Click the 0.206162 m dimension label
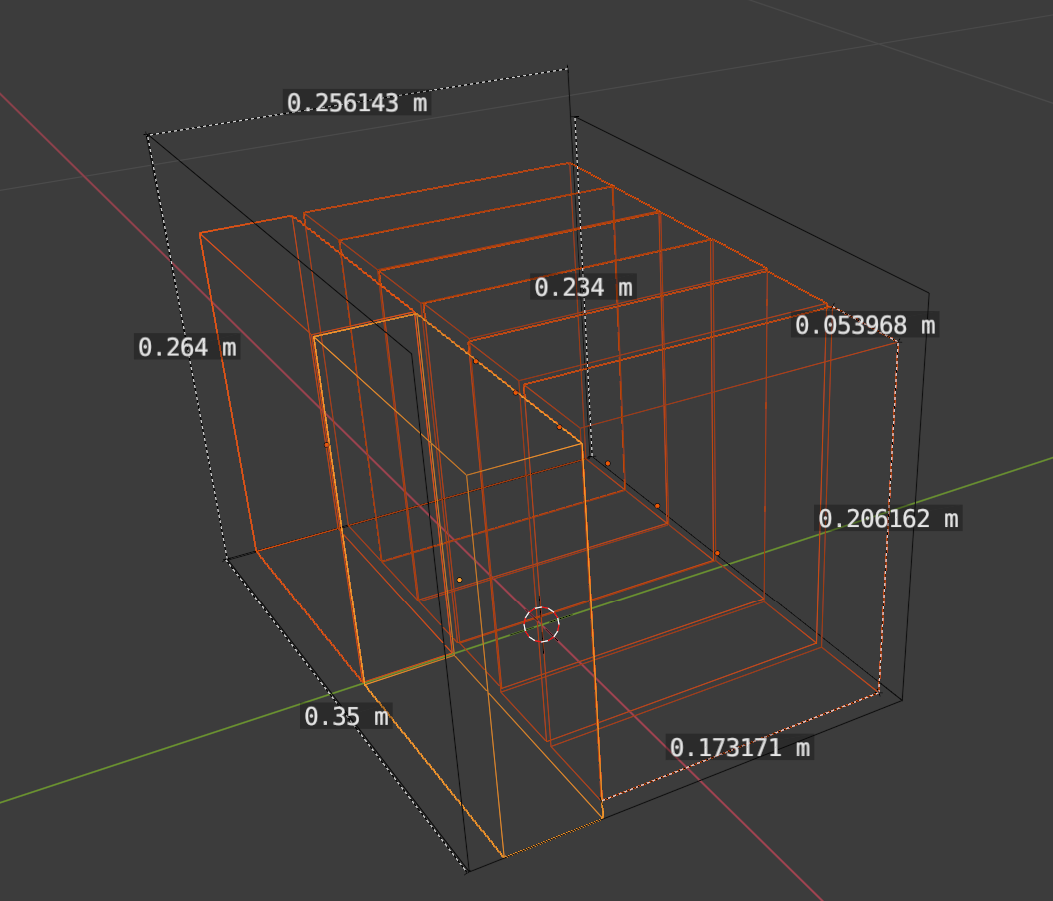 888,519
